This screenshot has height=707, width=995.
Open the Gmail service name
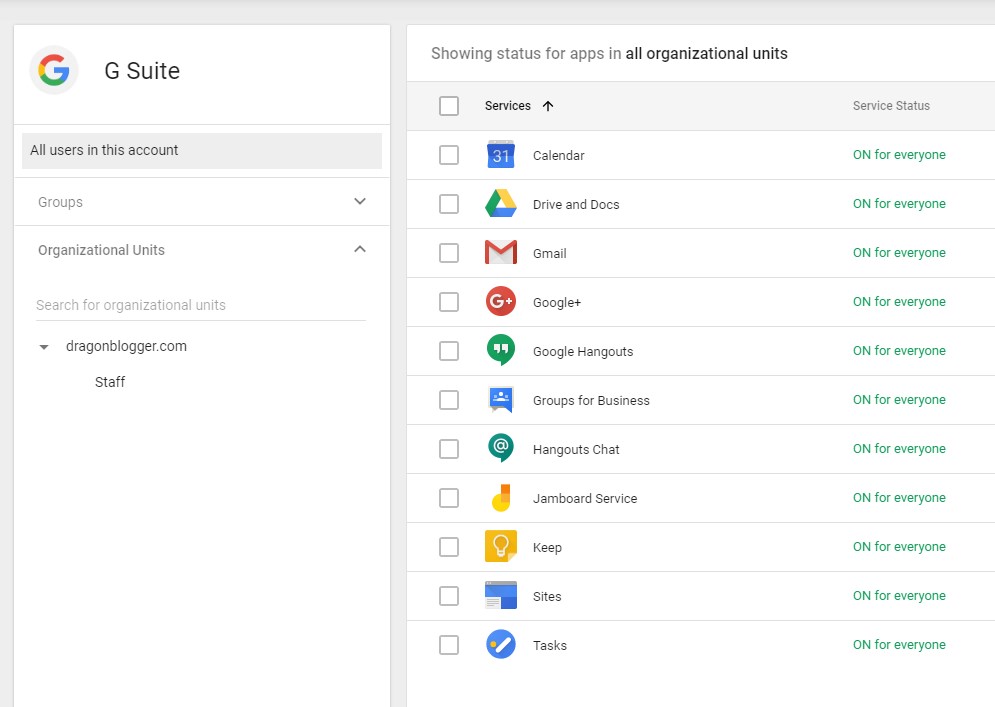(x=550, y=253)
